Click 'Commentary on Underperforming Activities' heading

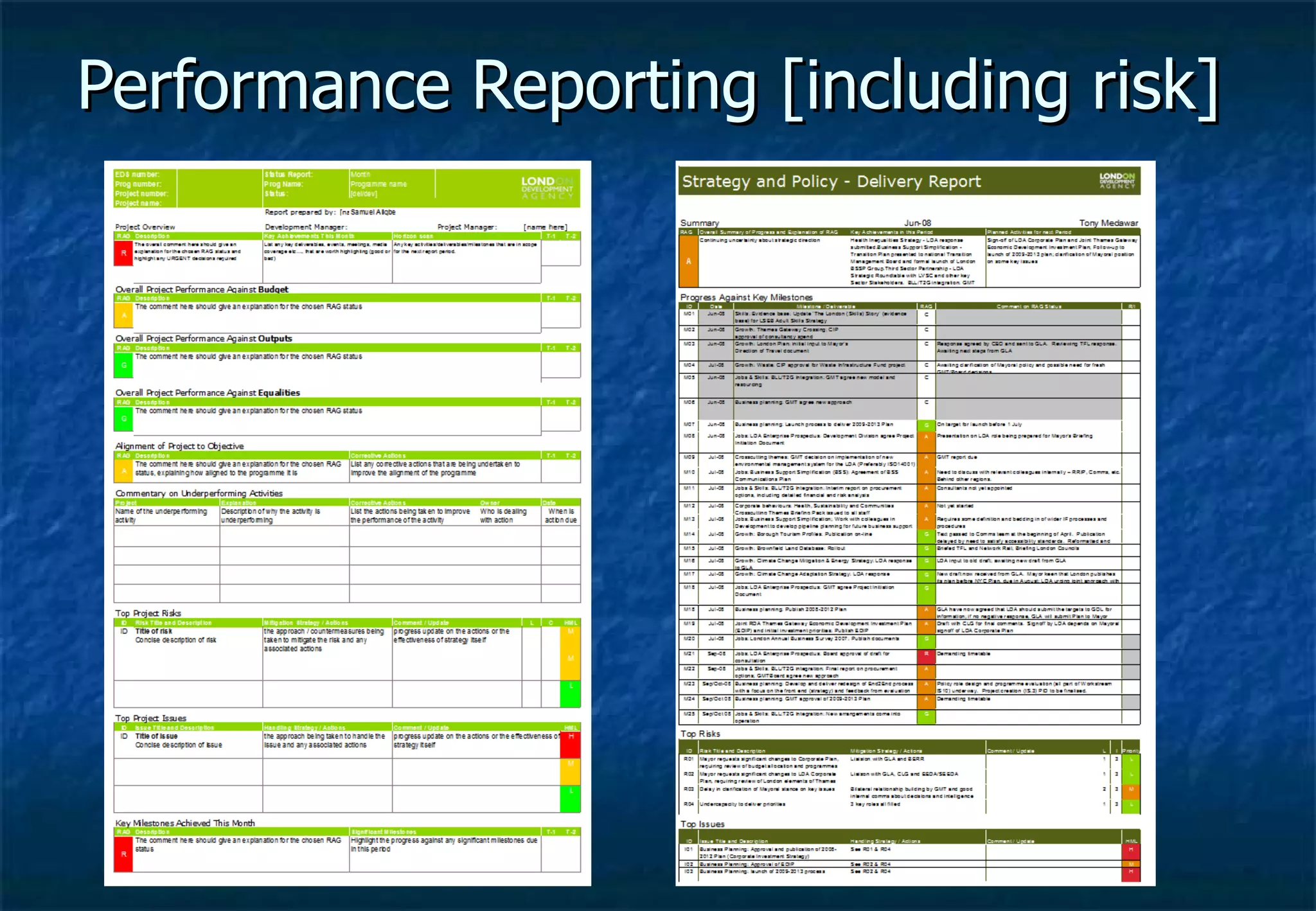coord(199,493)
